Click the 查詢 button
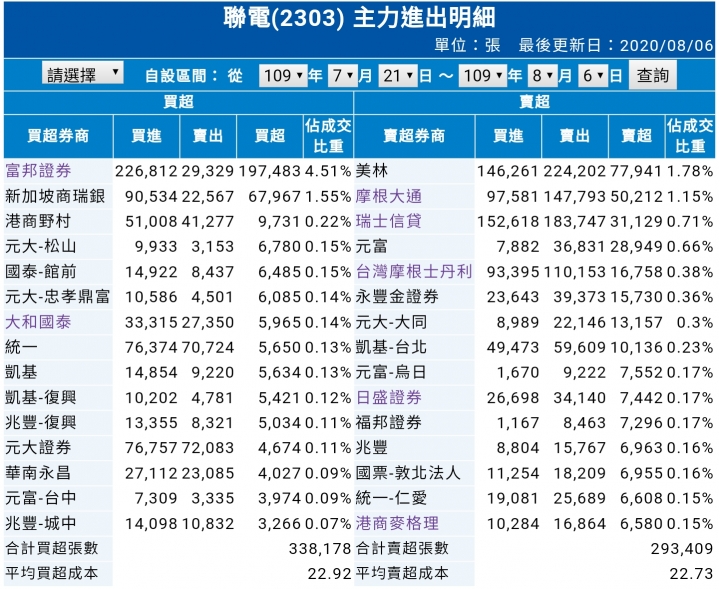 (652, 75)
